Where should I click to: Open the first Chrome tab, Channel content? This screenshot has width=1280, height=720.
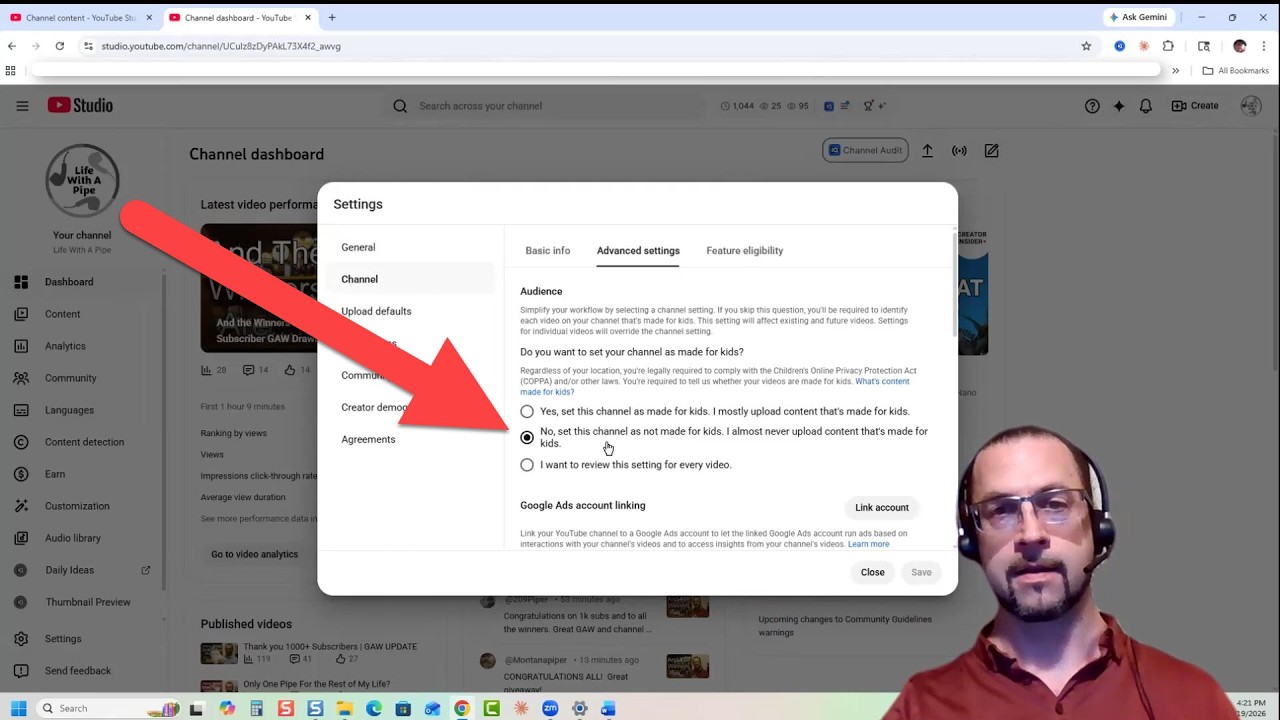80,18
